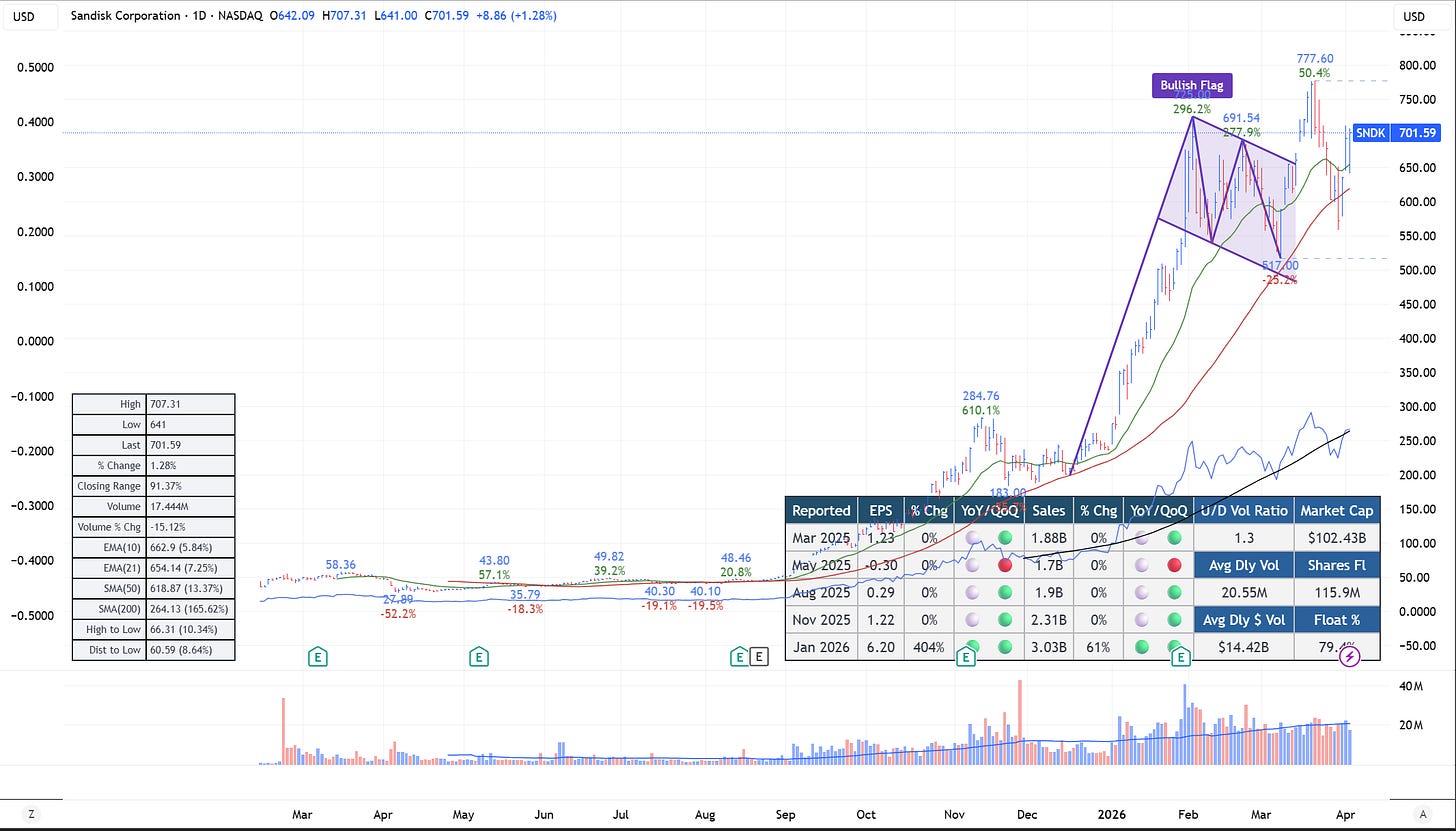The height and width of the screenshot is (831, 1456).
Task: Click the 27.89 low price label
Action: (x=398, y=599)
